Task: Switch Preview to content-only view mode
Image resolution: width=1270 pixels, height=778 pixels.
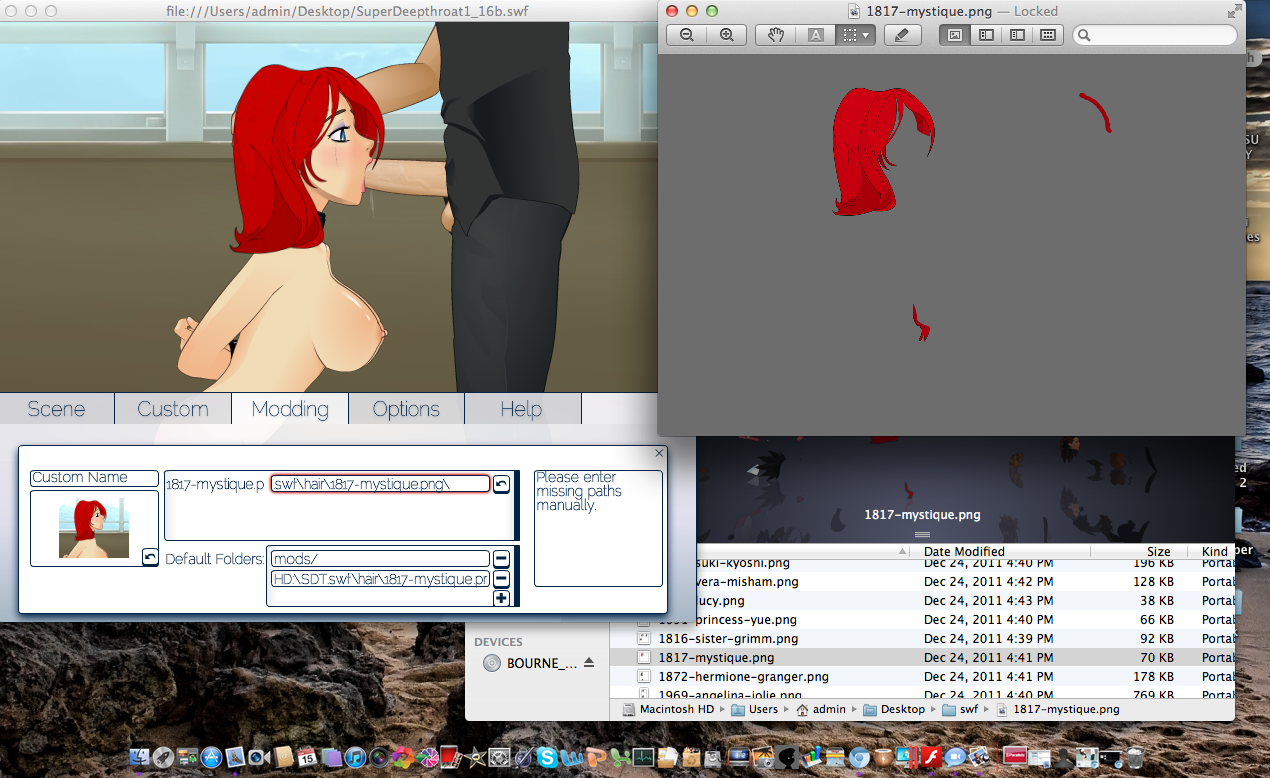Action: [955, 35]
